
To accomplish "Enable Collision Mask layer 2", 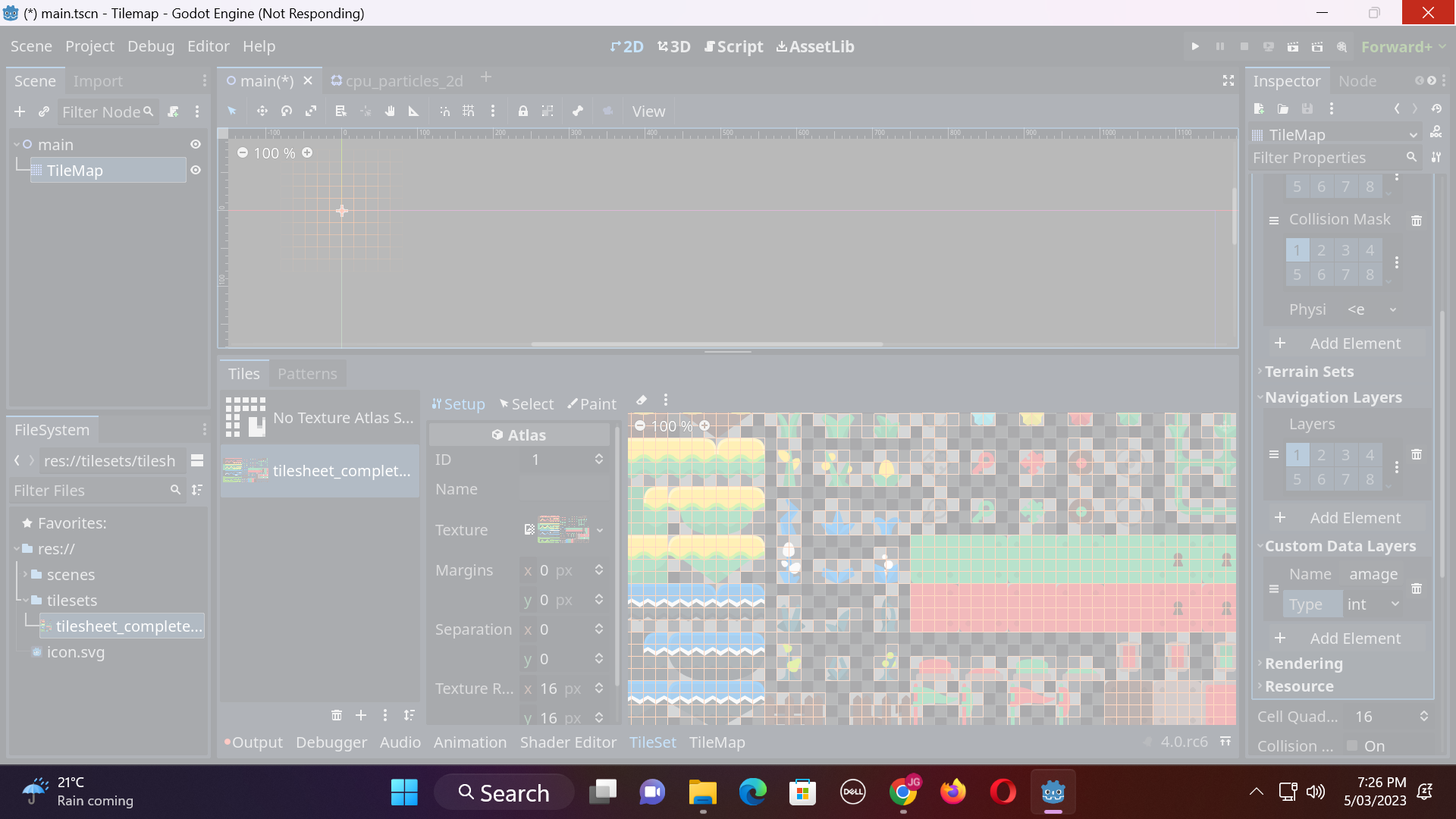I will tap(1321, 249).
